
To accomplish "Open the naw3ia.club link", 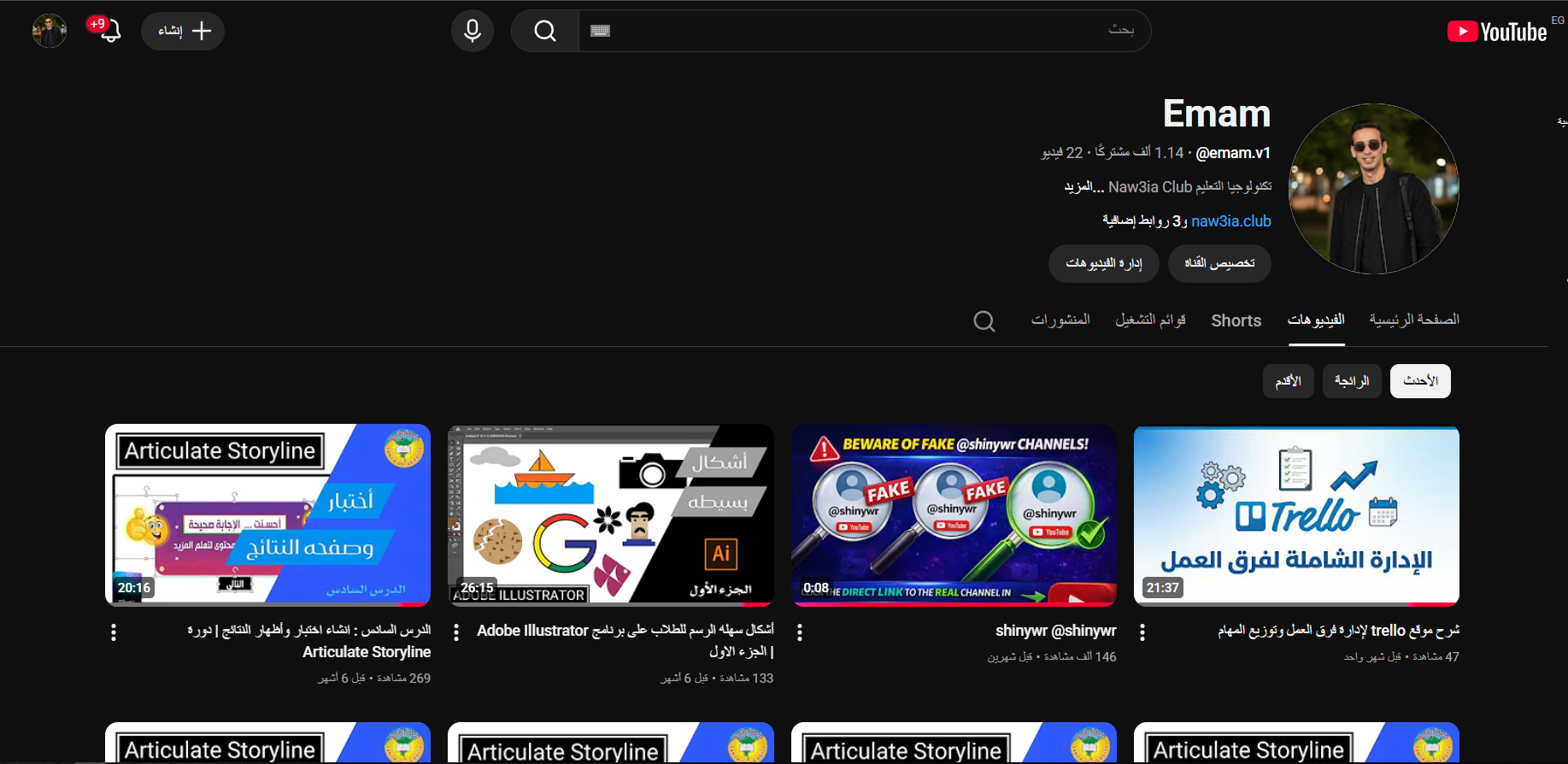I will click(1231, 221).
